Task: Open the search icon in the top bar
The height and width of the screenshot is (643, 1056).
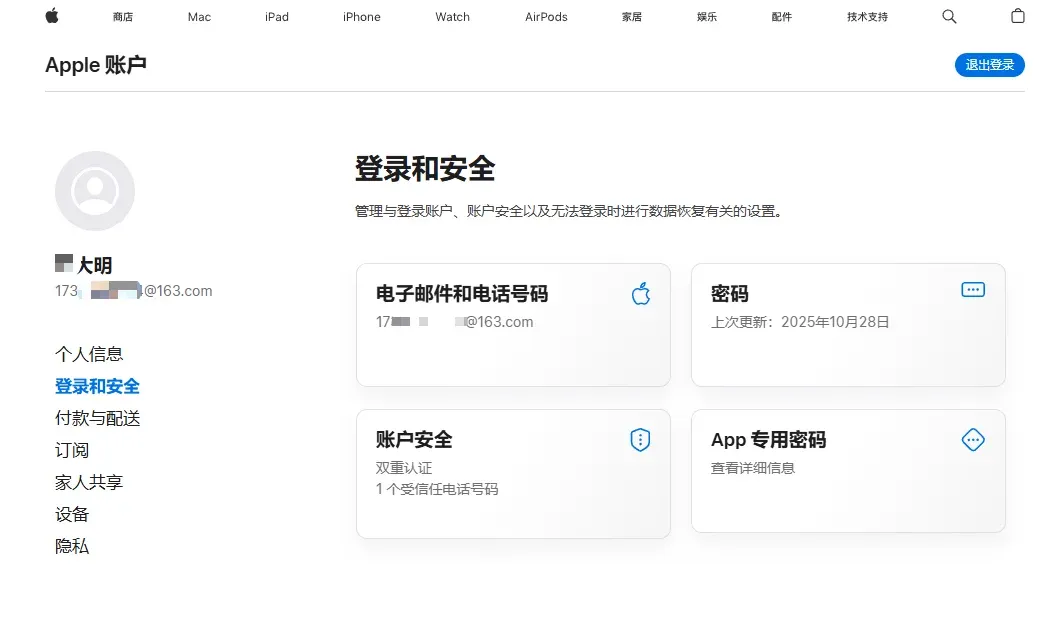Action: pyautogui.click(x=948, y=16)
